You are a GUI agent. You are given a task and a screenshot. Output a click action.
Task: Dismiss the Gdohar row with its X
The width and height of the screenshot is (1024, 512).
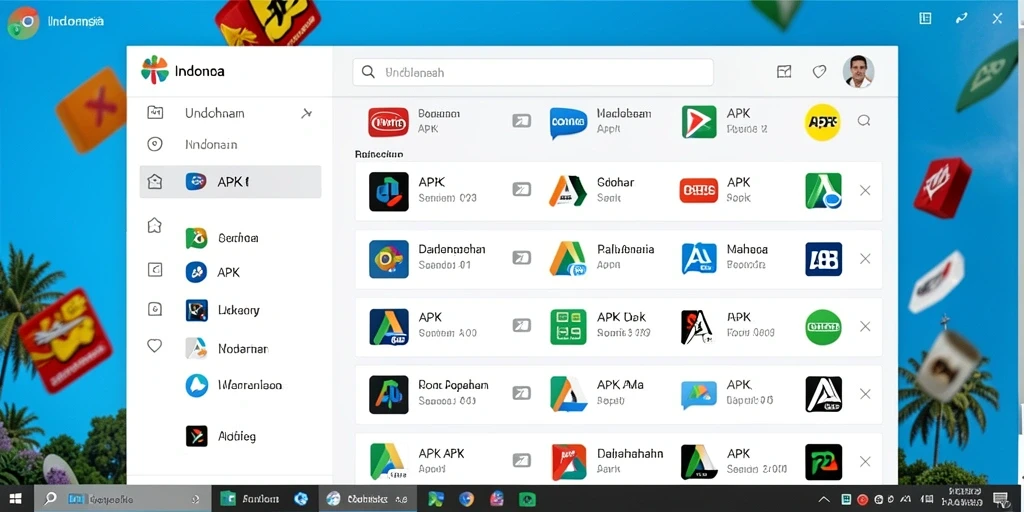tap(865, 190)
